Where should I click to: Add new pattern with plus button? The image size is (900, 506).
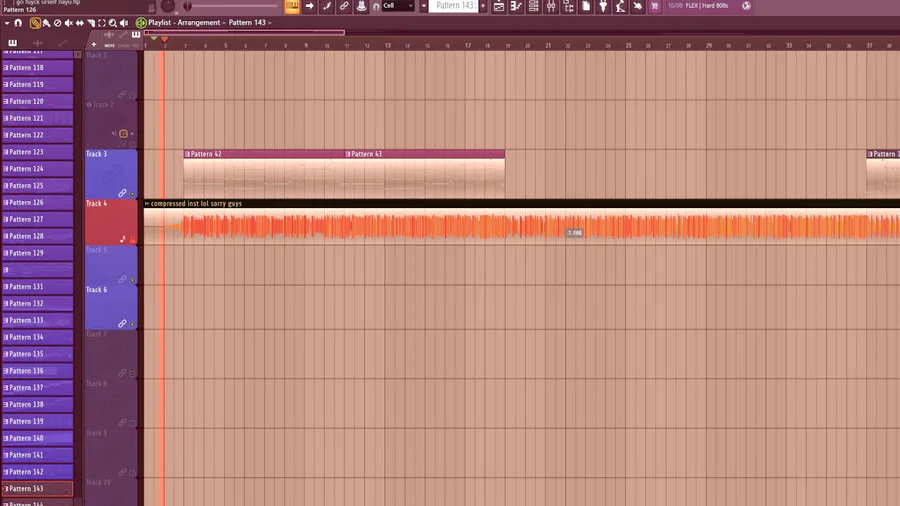coord(482,6)
